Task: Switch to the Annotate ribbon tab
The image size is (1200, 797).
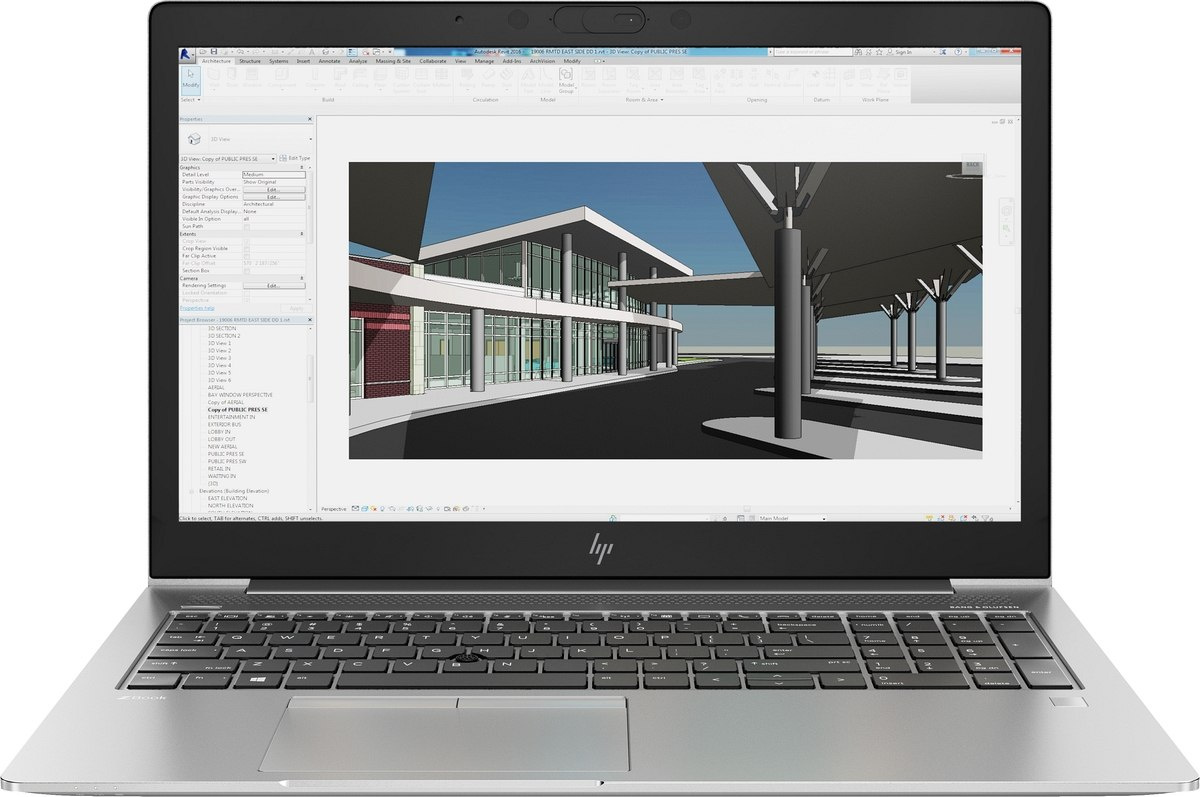Action: click(328, 61)
